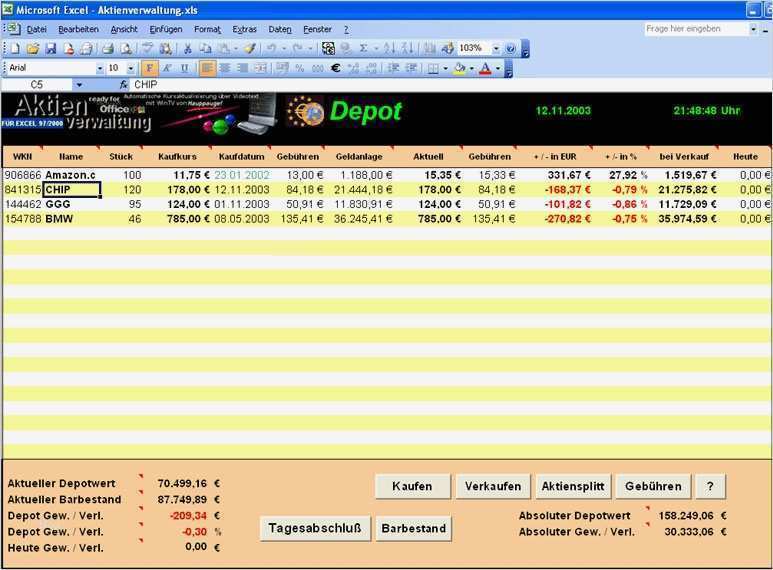Screen dimensions: 773x570
Task: Click the Decrease Decimal icon
Action: pyautogui.click(x=371, y=68)
